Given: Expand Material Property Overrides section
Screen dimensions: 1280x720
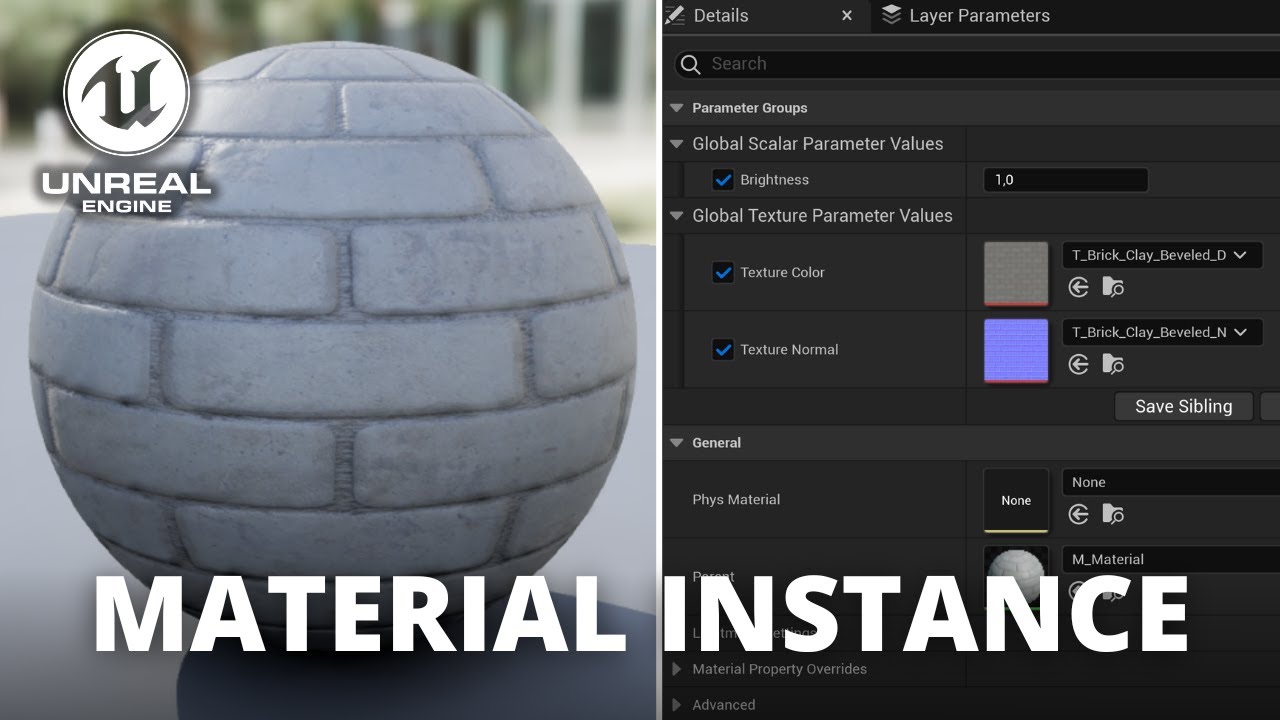Looking at the screenshot, I should [677, 669].
